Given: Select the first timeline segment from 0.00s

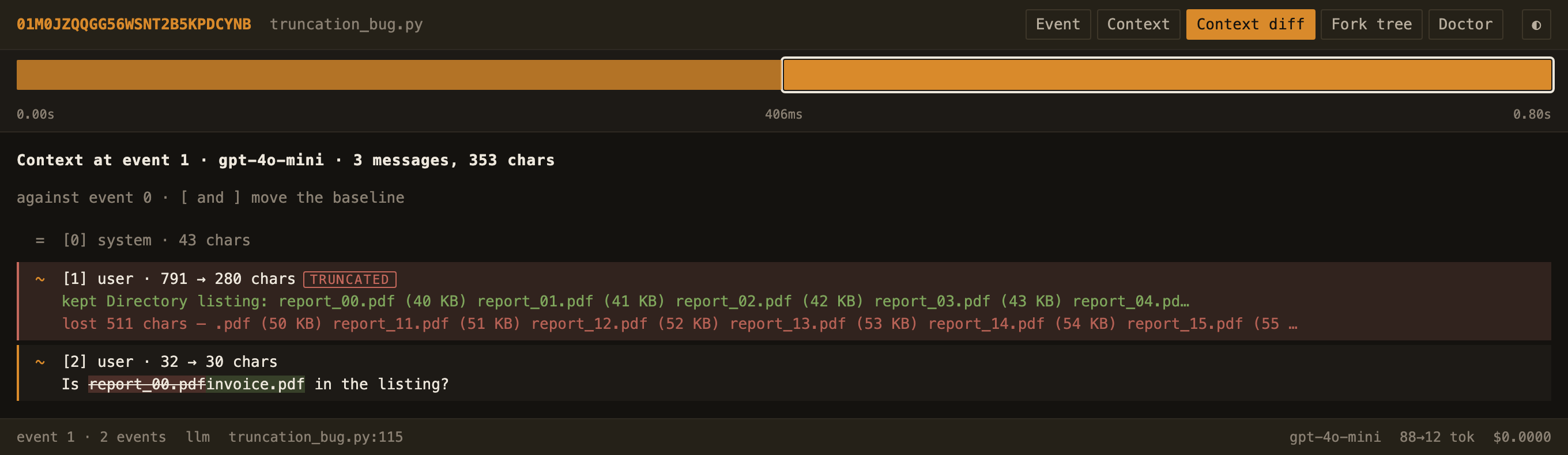Looking at the screenshot, I should (399, 75).
